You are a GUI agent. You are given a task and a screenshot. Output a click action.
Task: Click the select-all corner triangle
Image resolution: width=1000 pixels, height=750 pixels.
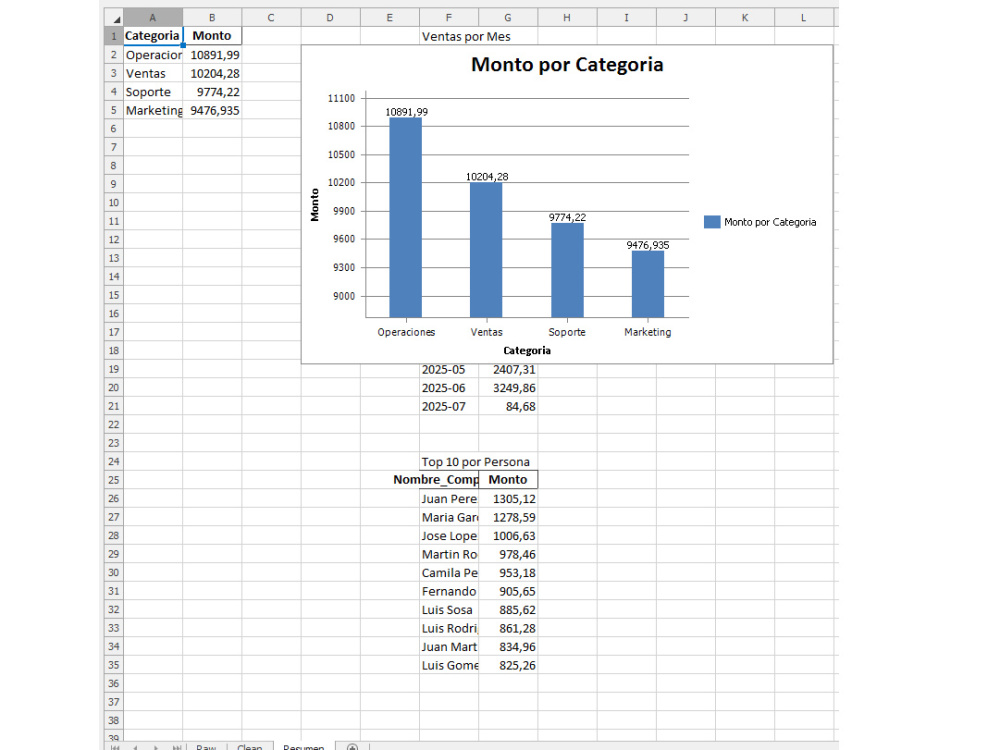115,18
